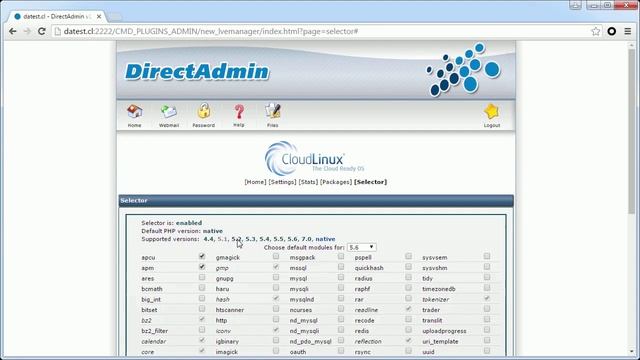Image resolution: width=640 pixels, height=360 pixels.
Task: Go back with the browser back arrow
Action: (x=13, y=31)
